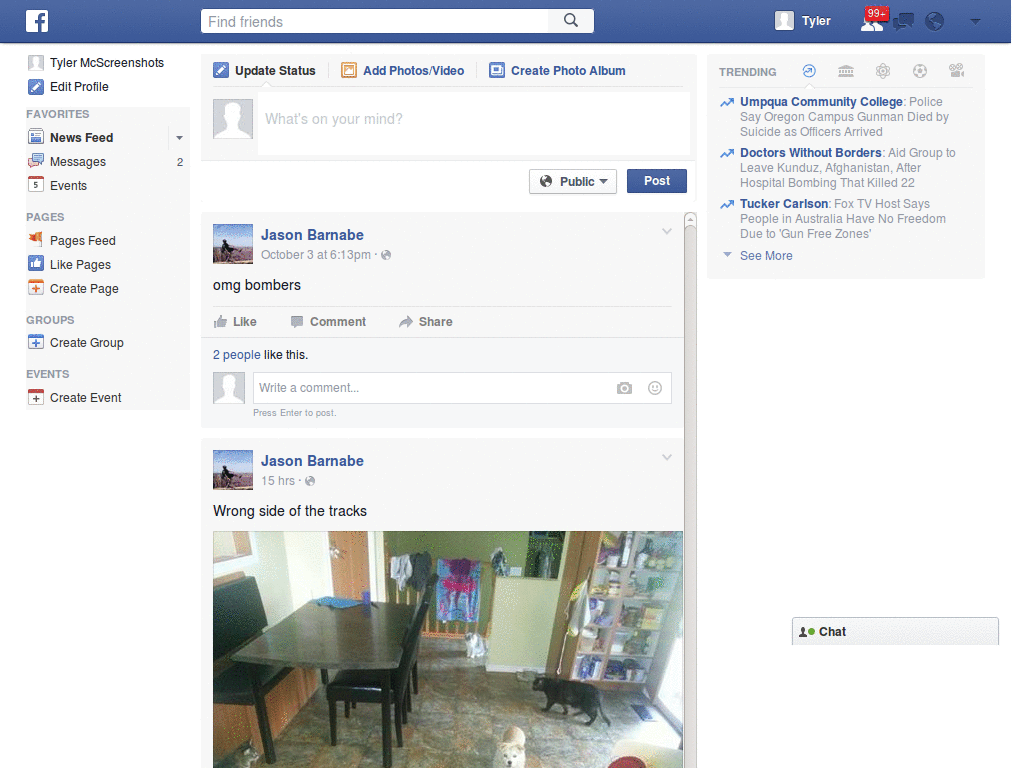This screenshot has height=768, width=1024.
Task: Click the Facebook logo icon
Action: click(x=37, y=21)
